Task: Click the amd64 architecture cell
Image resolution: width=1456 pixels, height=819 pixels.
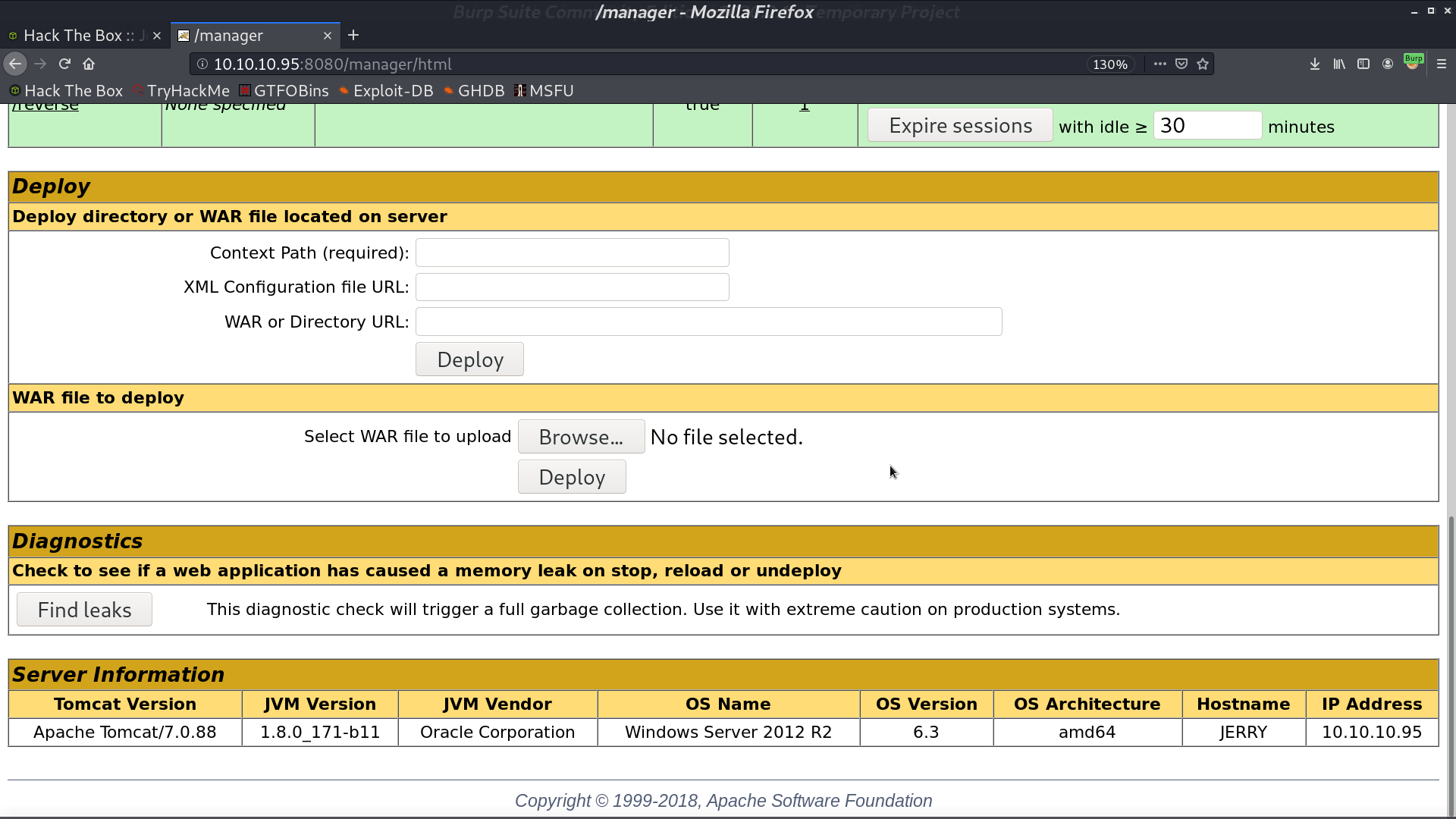Action: coord(1087,733)
